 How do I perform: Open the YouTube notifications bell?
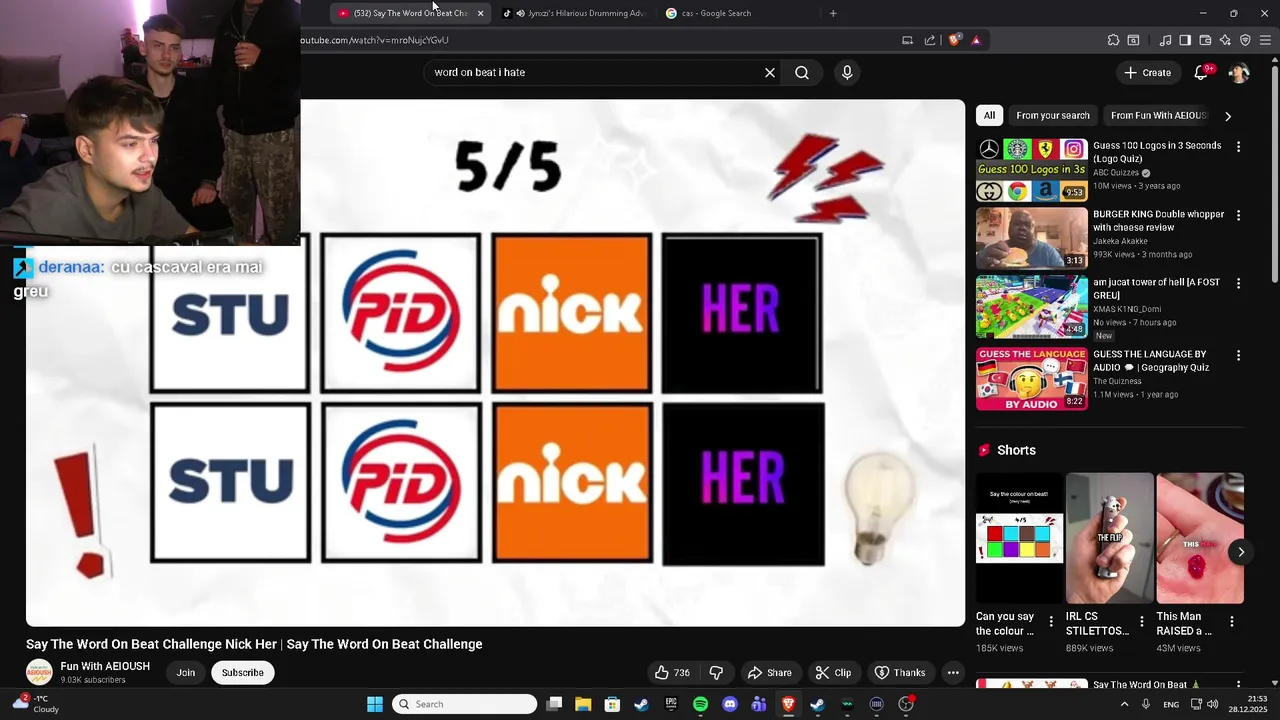(x=1202, y=72)
